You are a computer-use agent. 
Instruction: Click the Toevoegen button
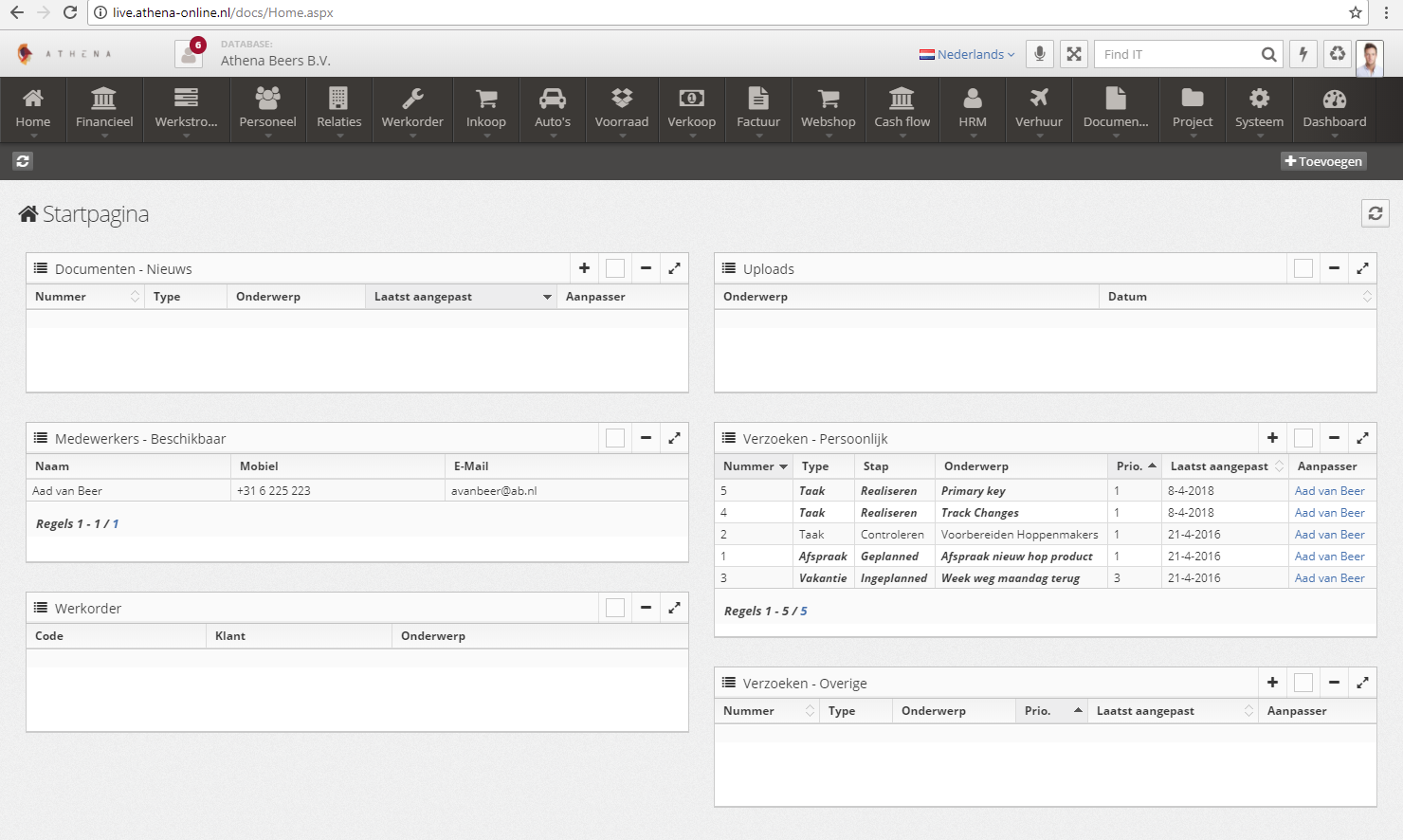tap(1323, 161)
